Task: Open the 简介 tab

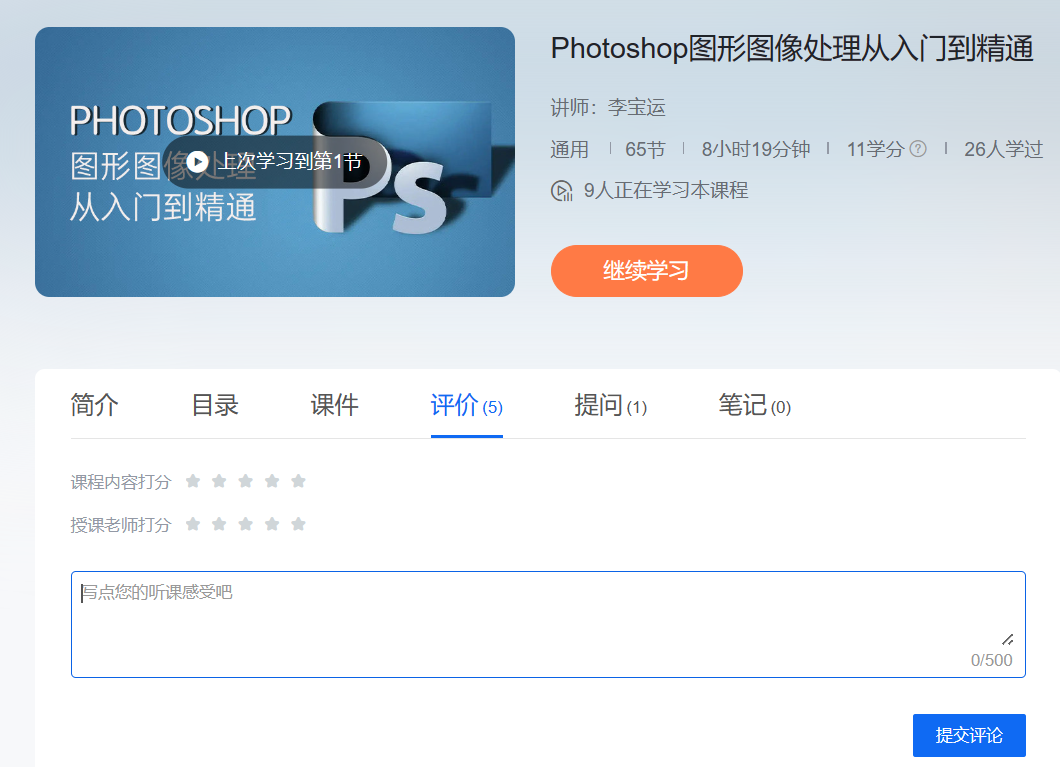Action: point(95,405)
